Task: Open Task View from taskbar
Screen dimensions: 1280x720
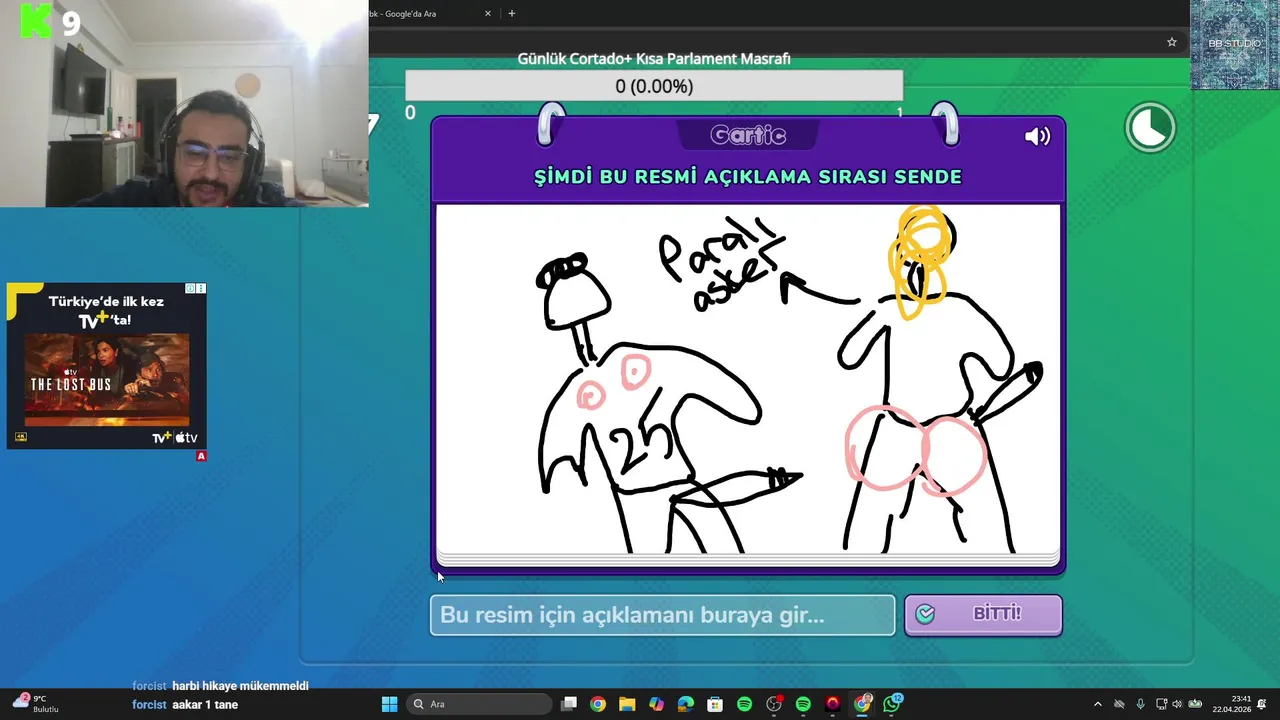Action: point(569,704)
